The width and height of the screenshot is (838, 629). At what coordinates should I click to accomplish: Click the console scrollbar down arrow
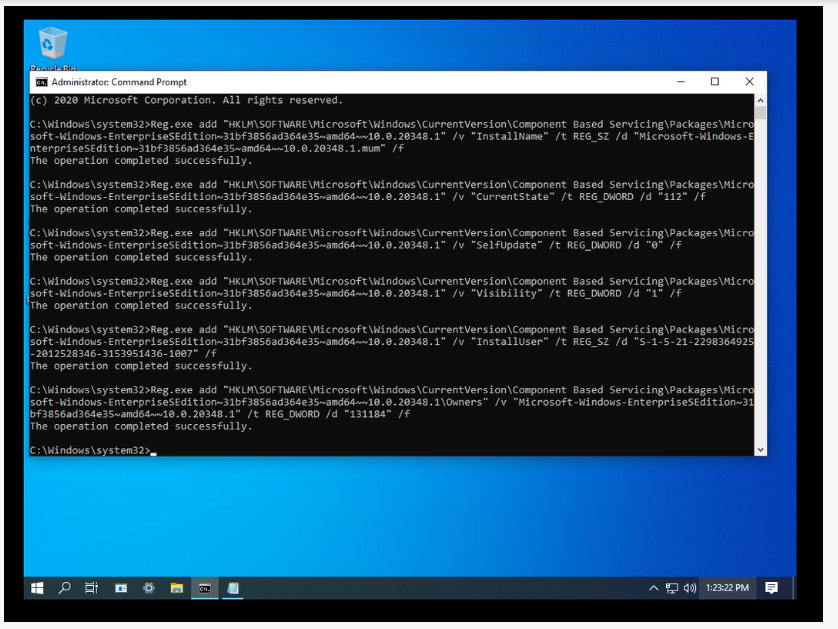click(x=761, y=450)
